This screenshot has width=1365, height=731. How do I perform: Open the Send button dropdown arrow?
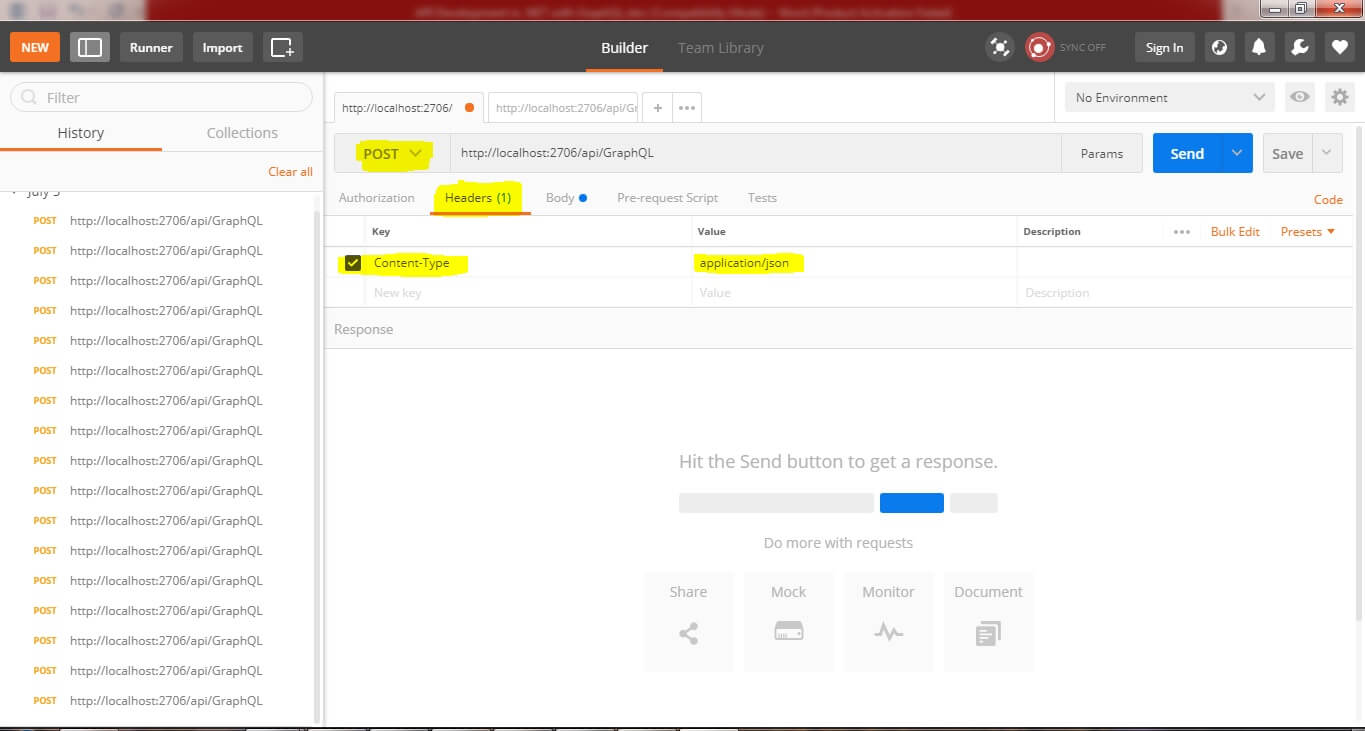[1237, 153]
